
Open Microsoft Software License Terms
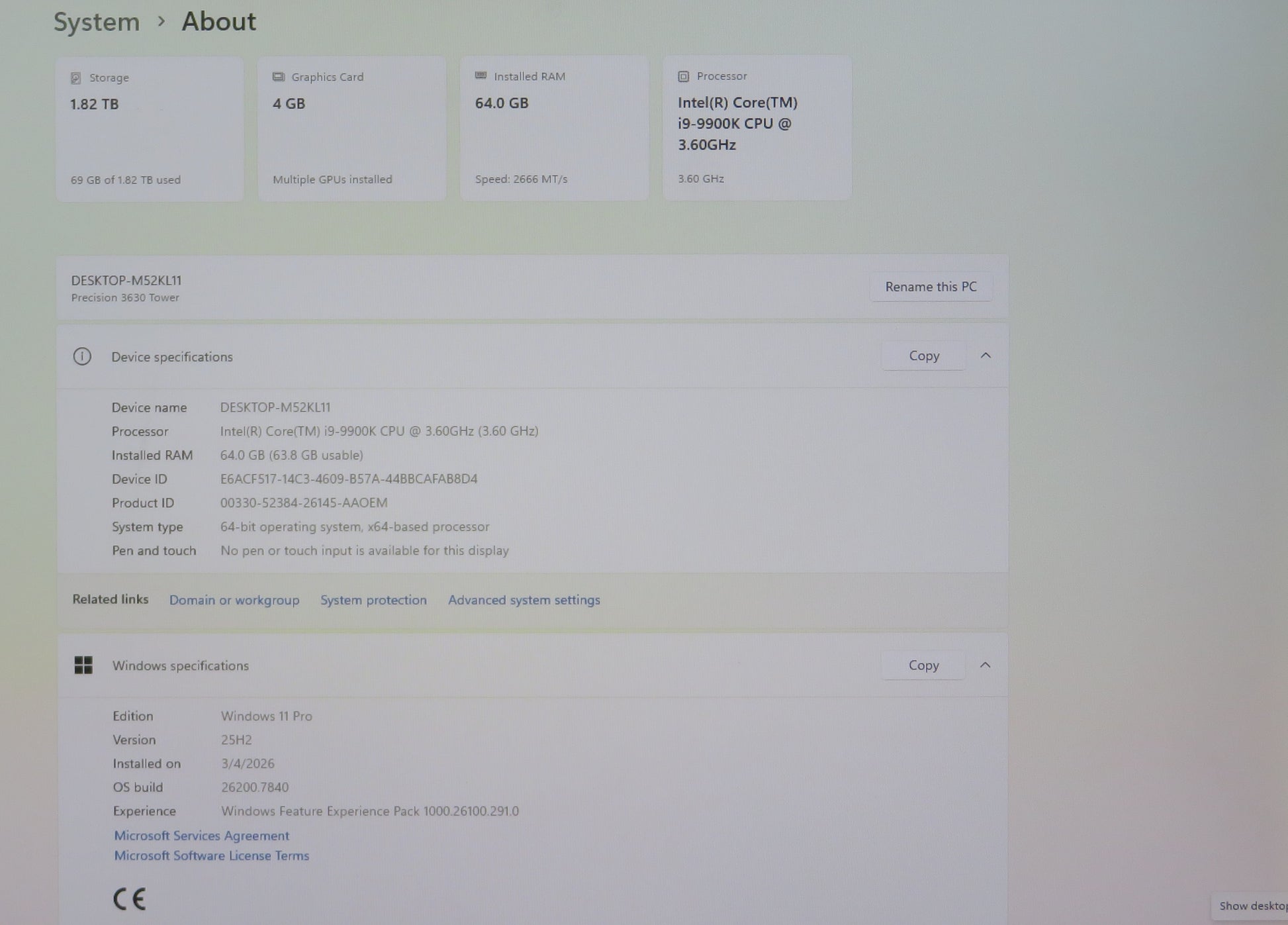(211, 855)
